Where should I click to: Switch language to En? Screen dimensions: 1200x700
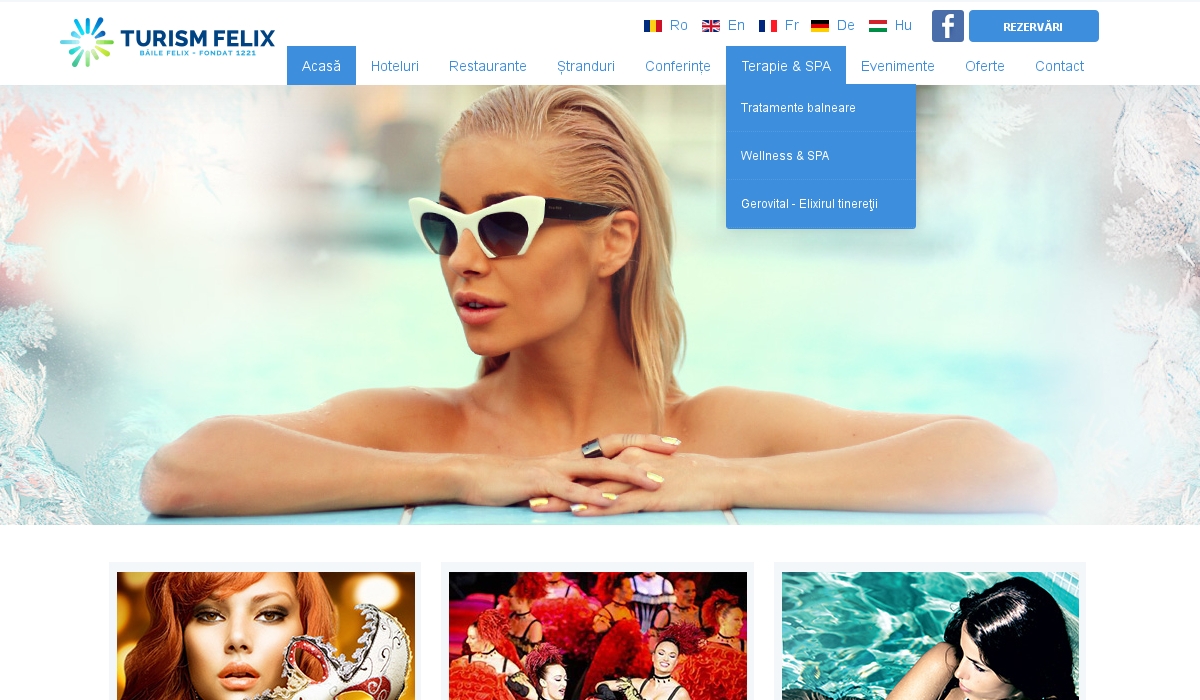pyautogui.click(x=736, y=26)
